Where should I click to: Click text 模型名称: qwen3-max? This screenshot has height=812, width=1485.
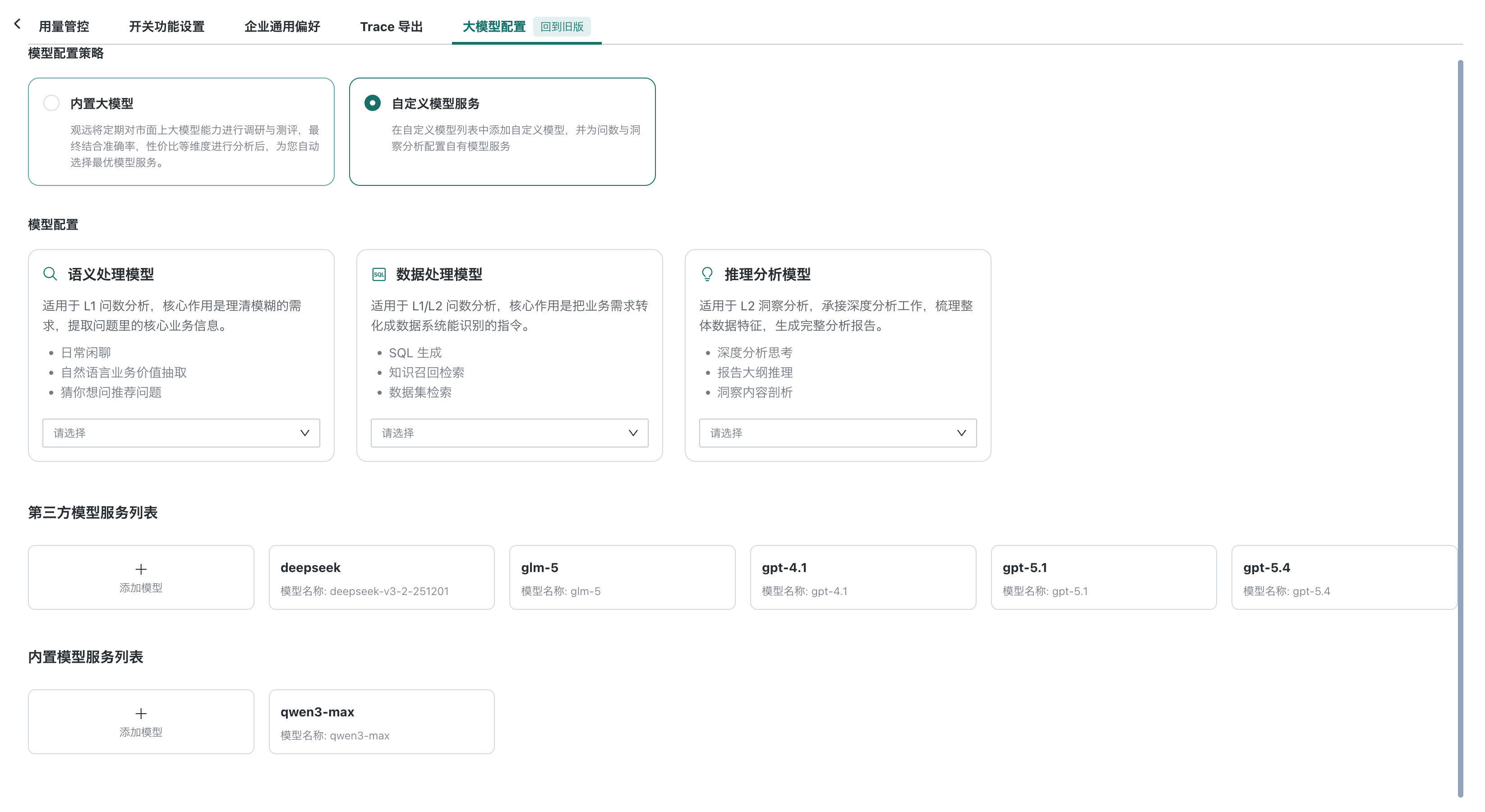(335, 735)
